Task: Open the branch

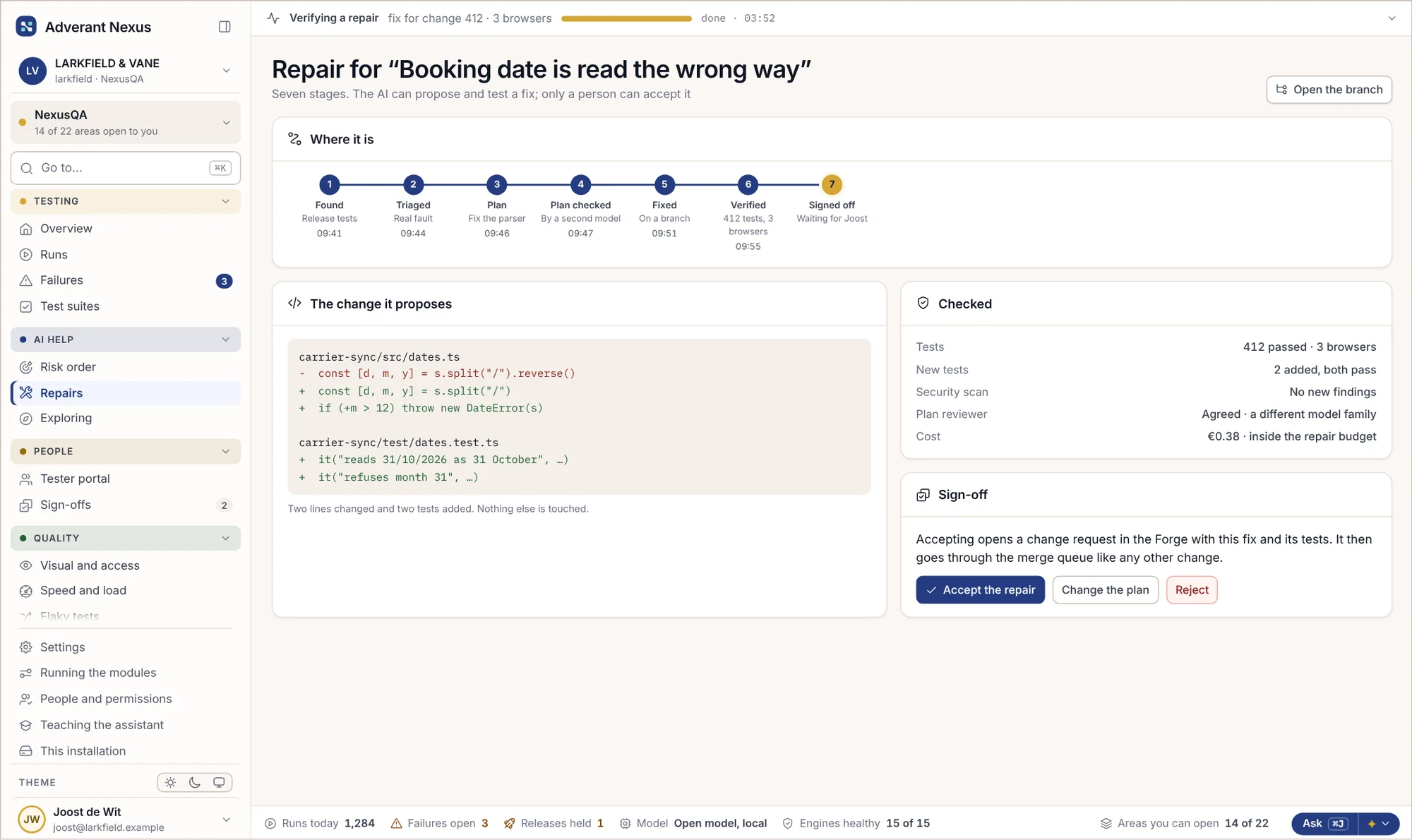Action: [x=1329, y=90]
